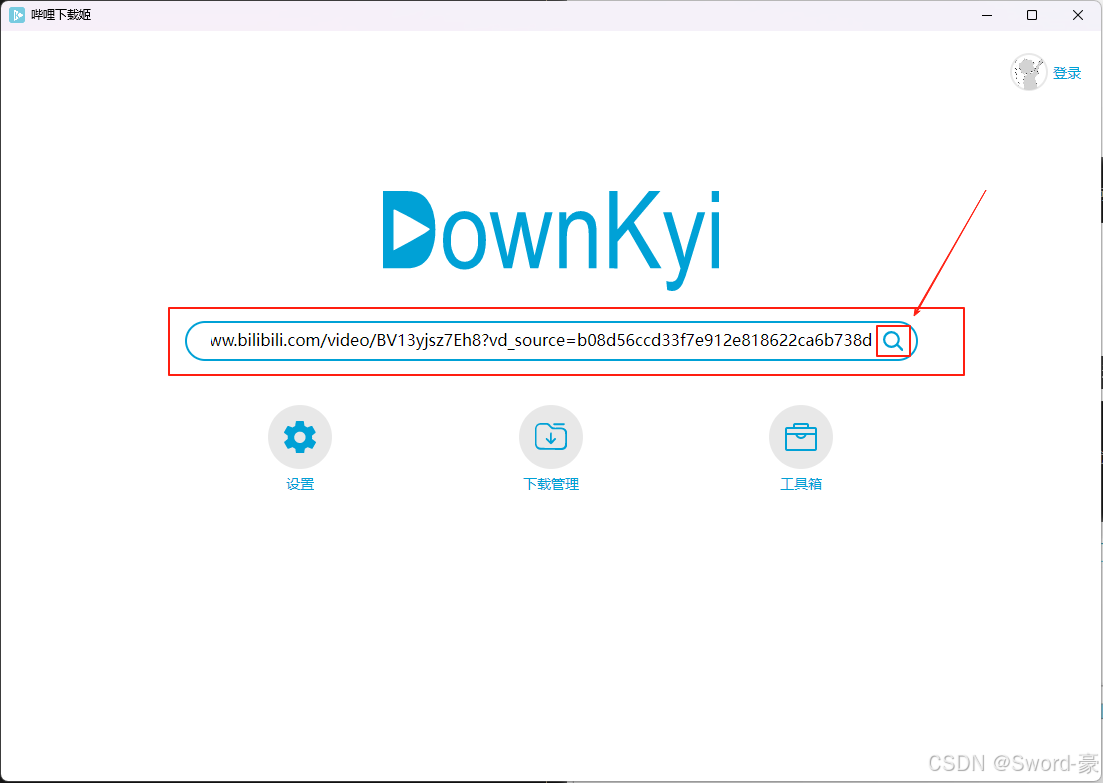Open the 下载管理 download folder icon
The image size is (1103, 783).
click(551, 437)
